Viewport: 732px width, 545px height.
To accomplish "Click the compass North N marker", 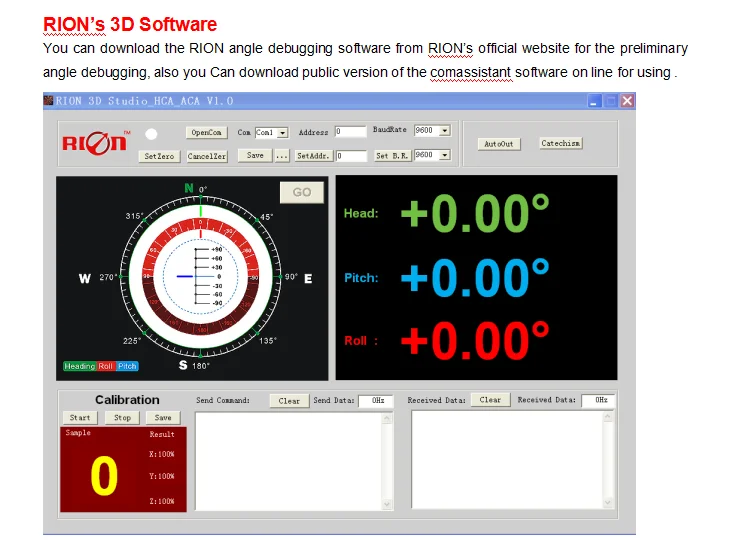I will (x=189, y=188).
